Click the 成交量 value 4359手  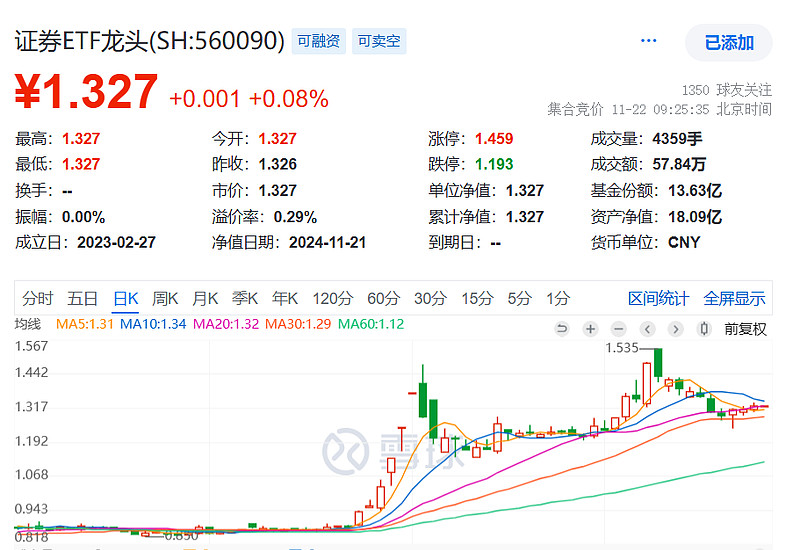tap(678, 139)
